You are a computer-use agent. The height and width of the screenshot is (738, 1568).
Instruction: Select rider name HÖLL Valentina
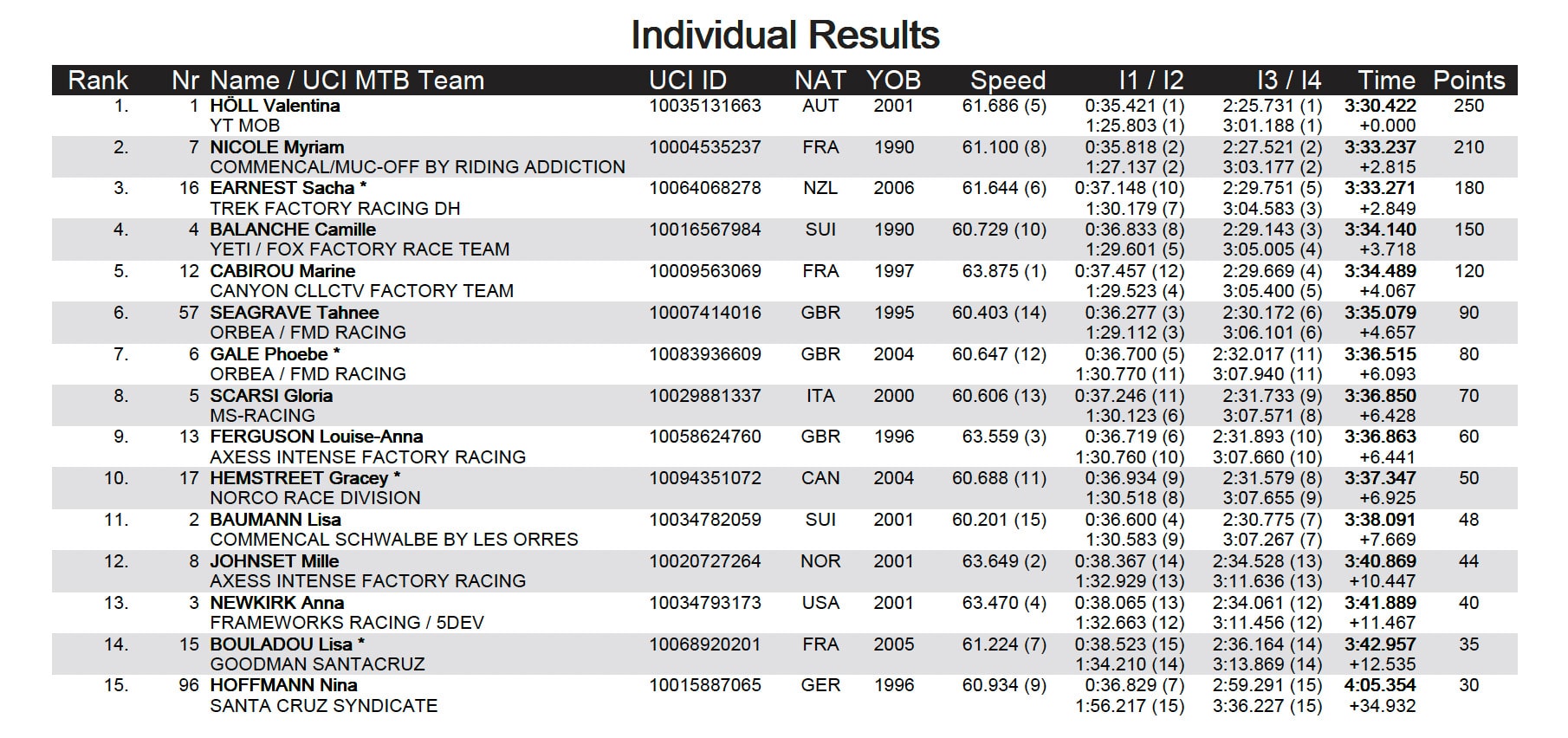point(275,106)
